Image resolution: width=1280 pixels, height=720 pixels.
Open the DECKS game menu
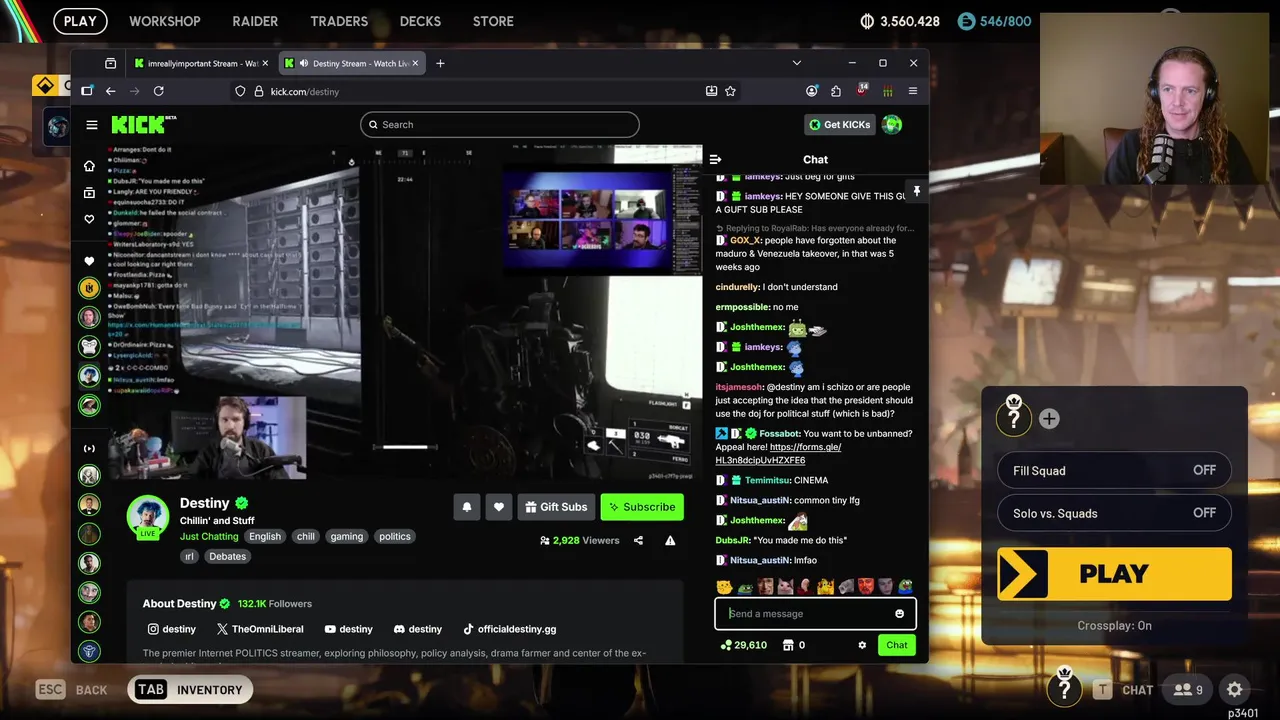tap(420, 21)
